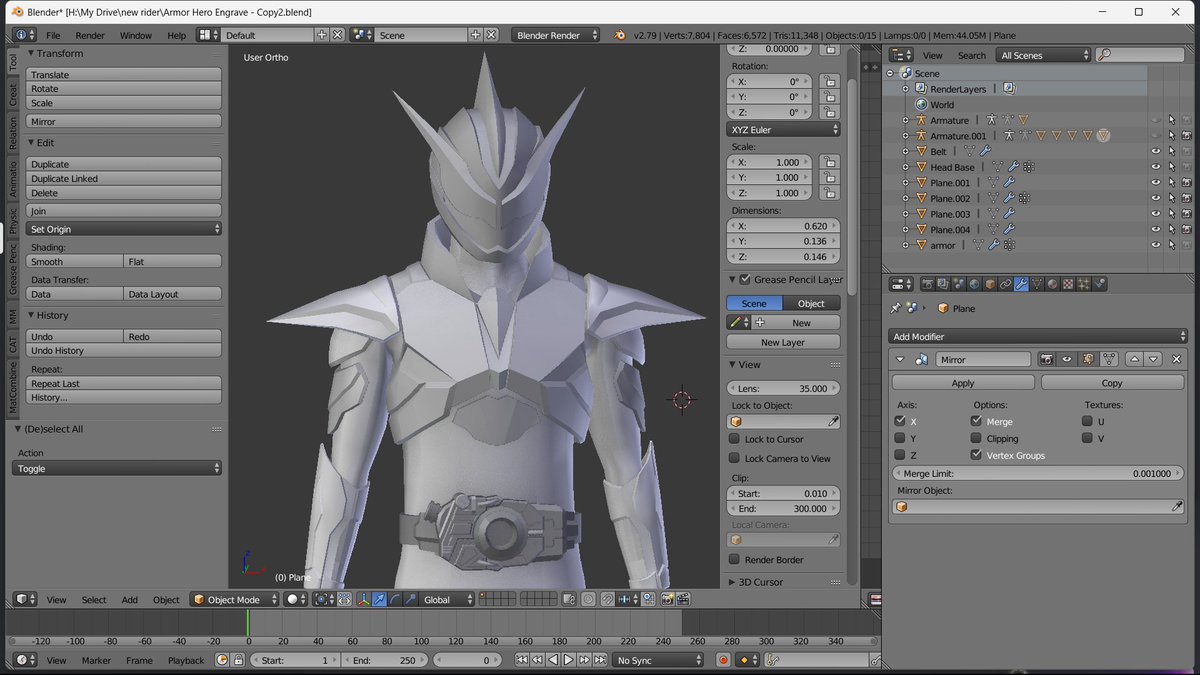Screen dimensions: 1200x675
Task: Hide the Belt object with eye icon
Action: [1156, 152]
